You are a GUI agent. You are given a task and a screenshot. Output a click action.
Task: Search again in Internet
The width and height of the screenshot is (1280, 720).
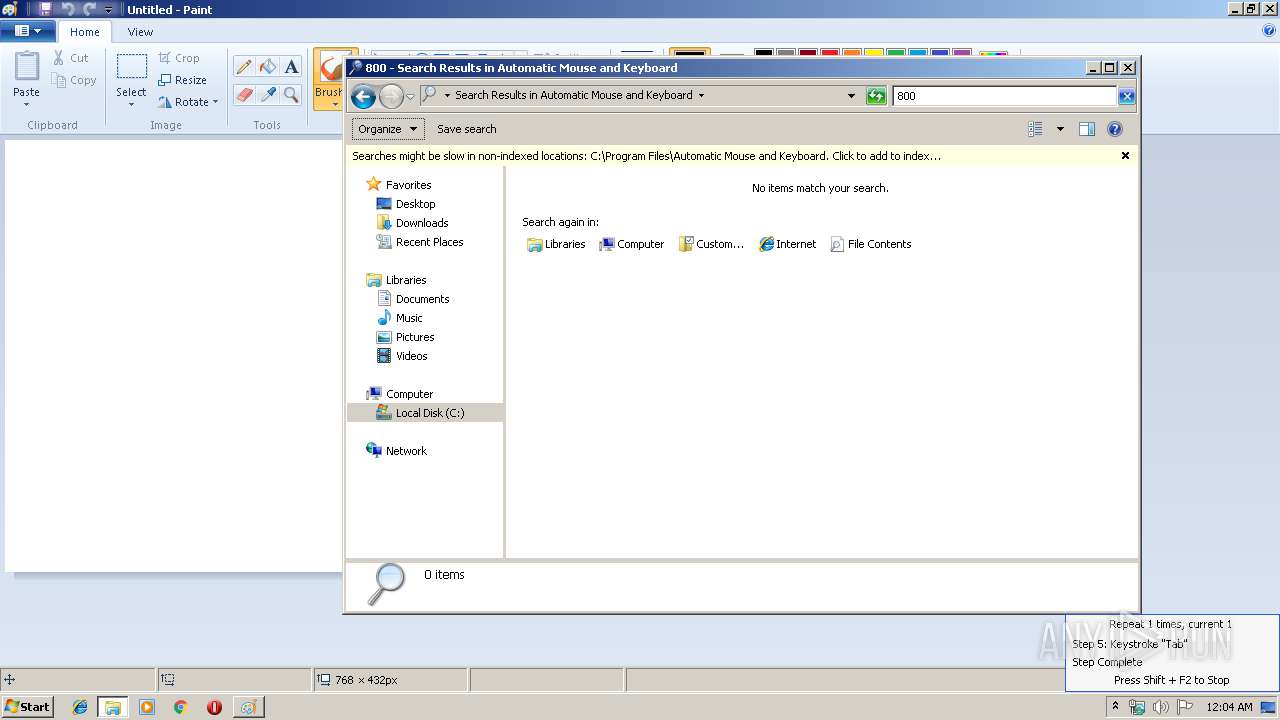click(x=788, y=244)
